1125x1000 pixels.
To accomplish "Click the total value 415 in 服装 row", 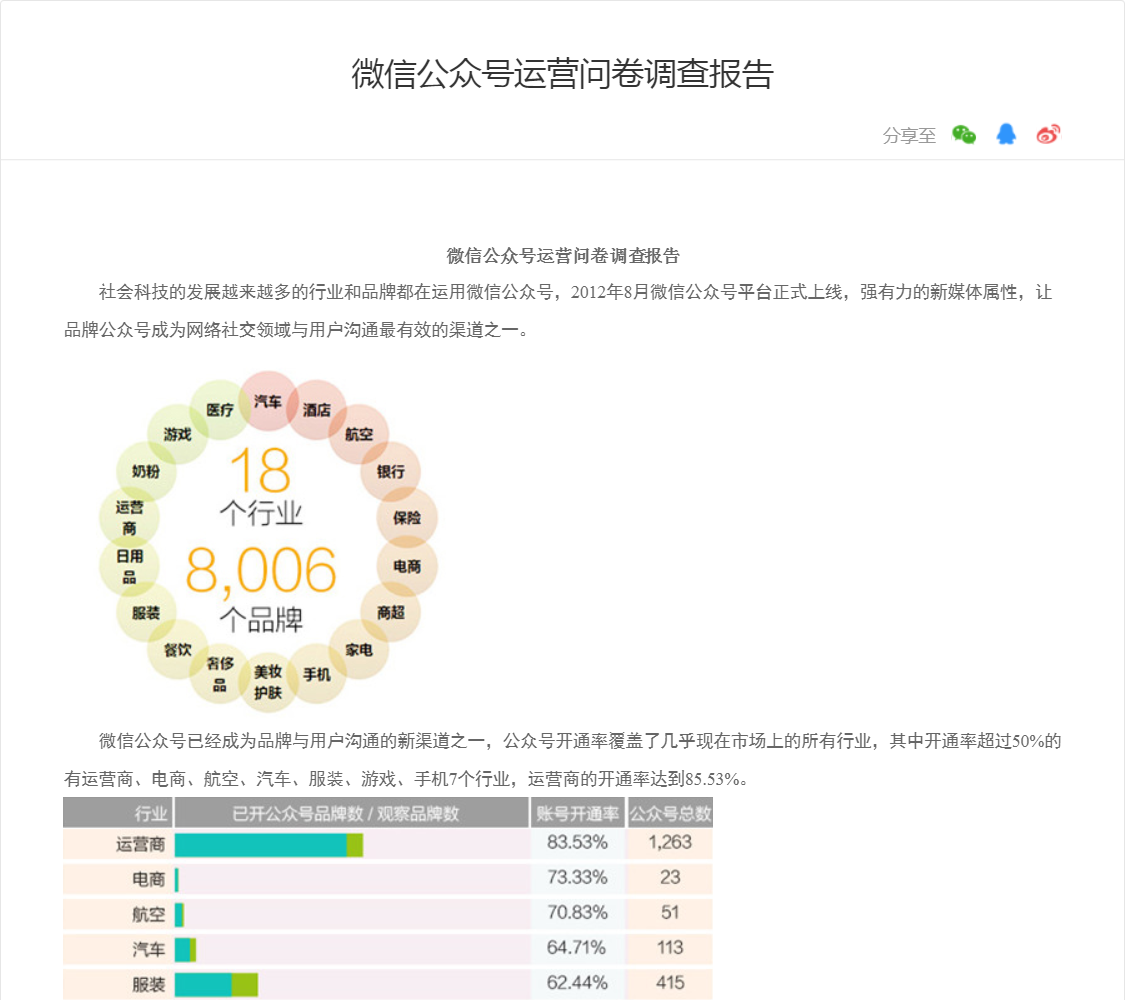I will 670,983.
